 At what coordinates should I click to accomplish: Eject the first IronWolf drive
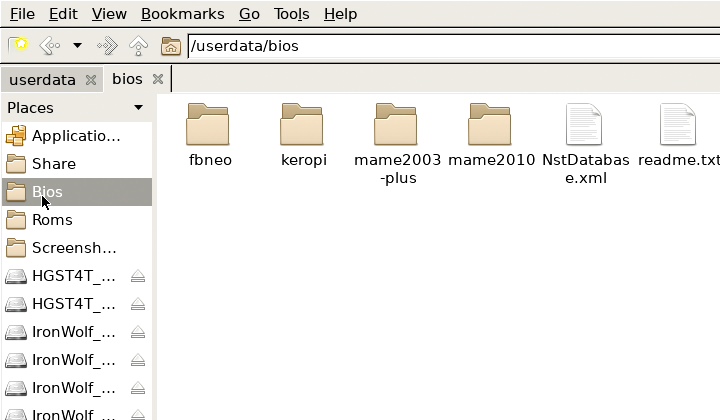(138, 332)
